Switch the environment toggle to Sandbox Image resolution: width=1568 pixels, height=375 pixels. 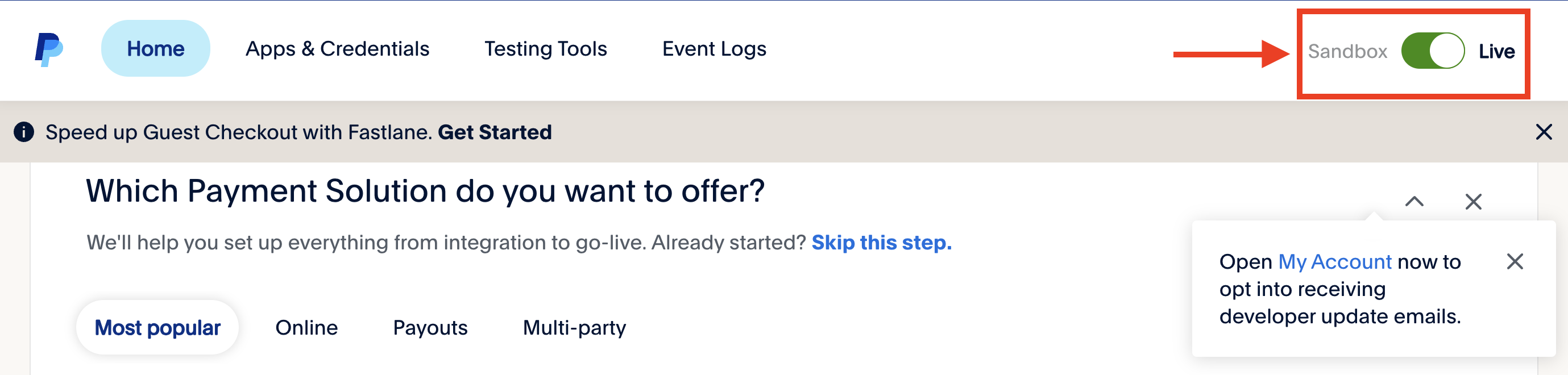[1434, 51]
